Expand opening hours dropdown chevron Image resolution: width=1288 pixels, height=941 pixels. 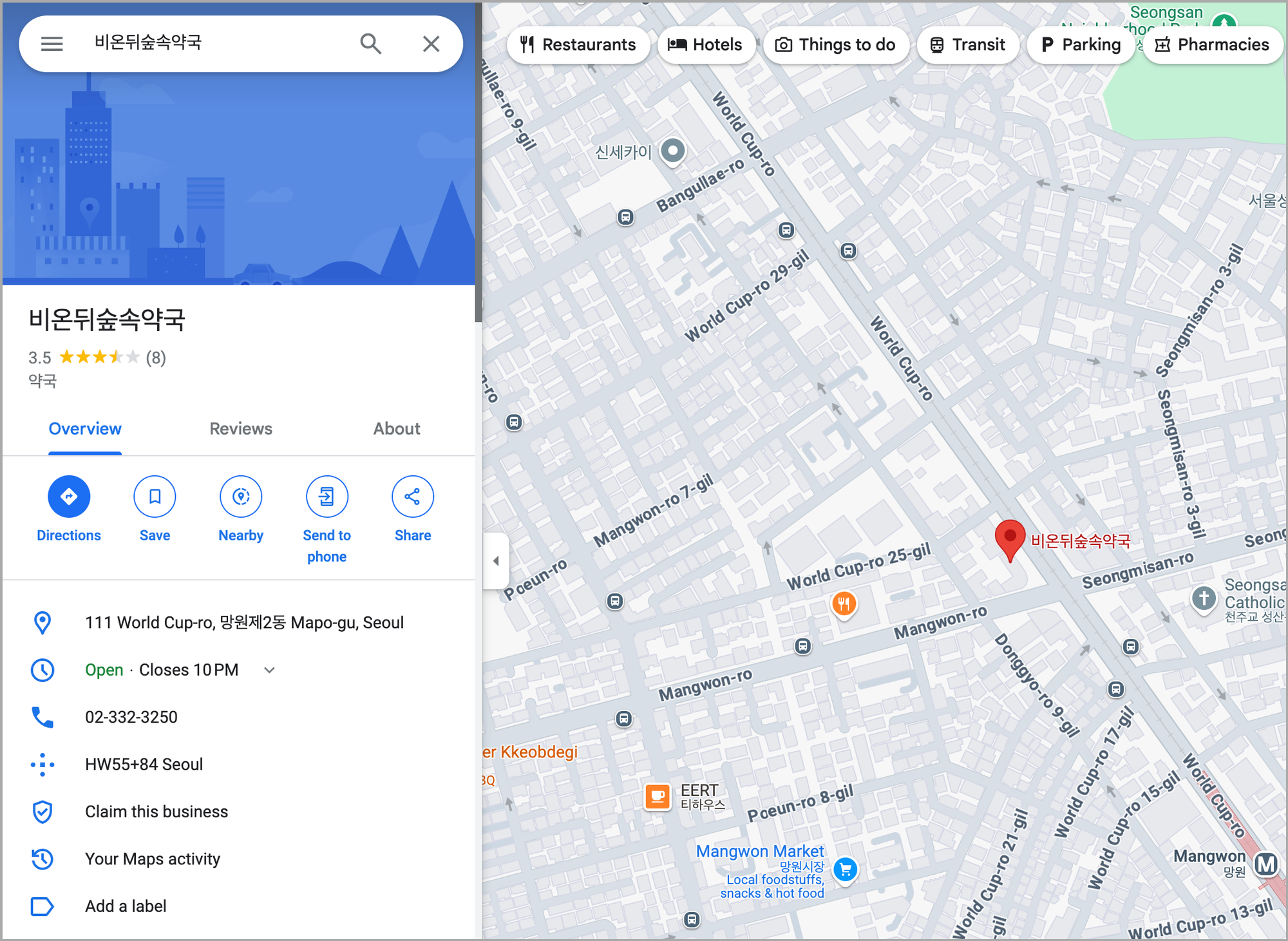click(270, 670)
